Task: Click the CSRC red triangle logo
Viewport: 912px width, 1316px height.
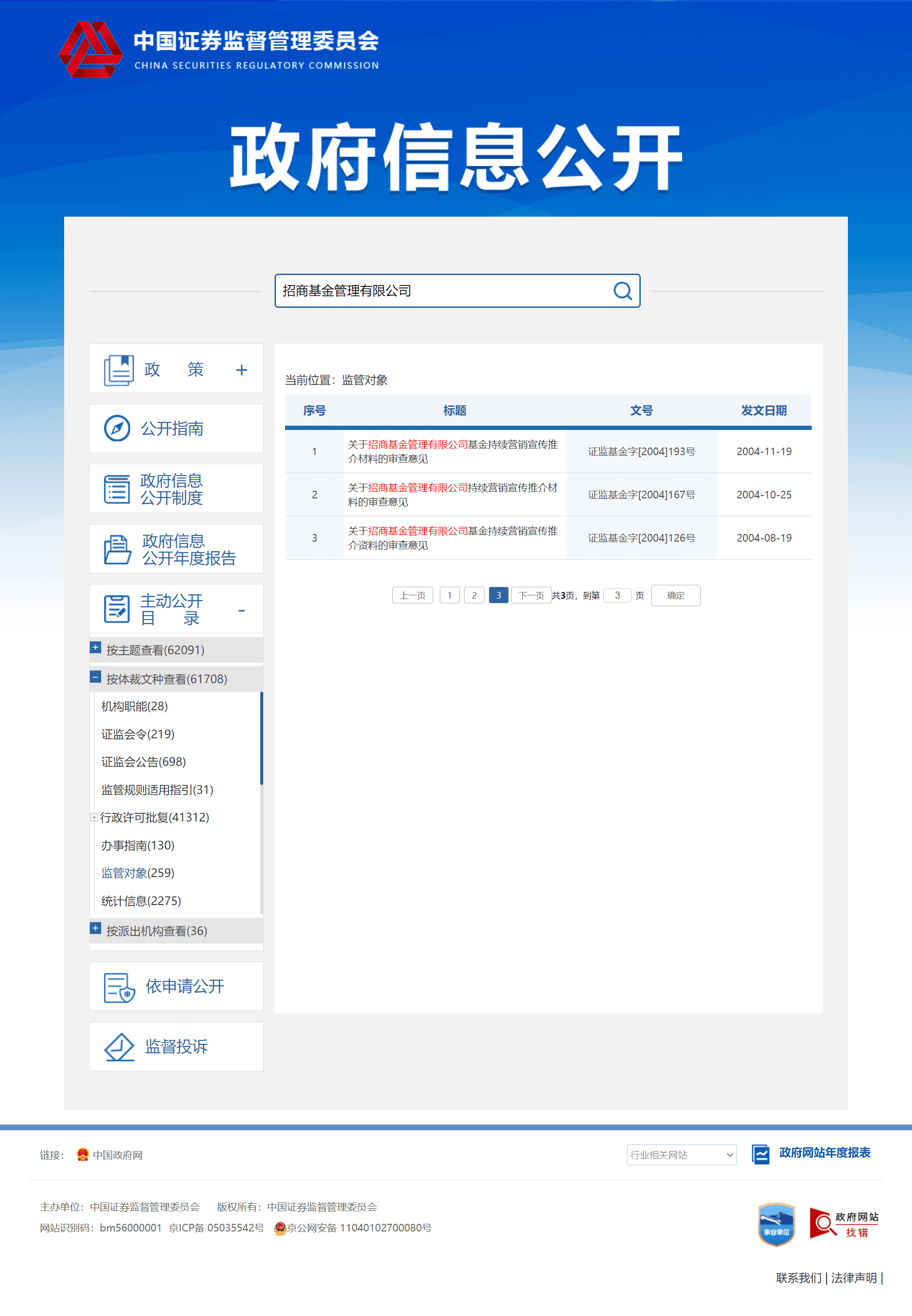Action: (90, 49)
